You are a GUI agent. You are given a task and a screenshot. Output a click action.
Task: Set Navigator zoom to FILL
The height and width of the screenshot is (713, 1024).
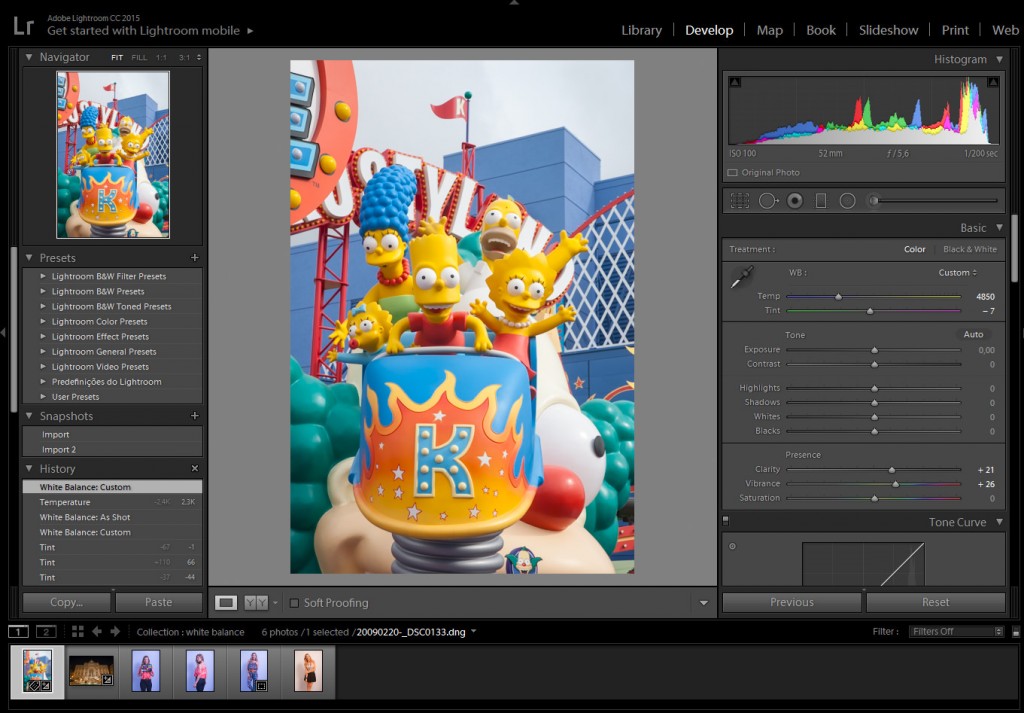139,57
